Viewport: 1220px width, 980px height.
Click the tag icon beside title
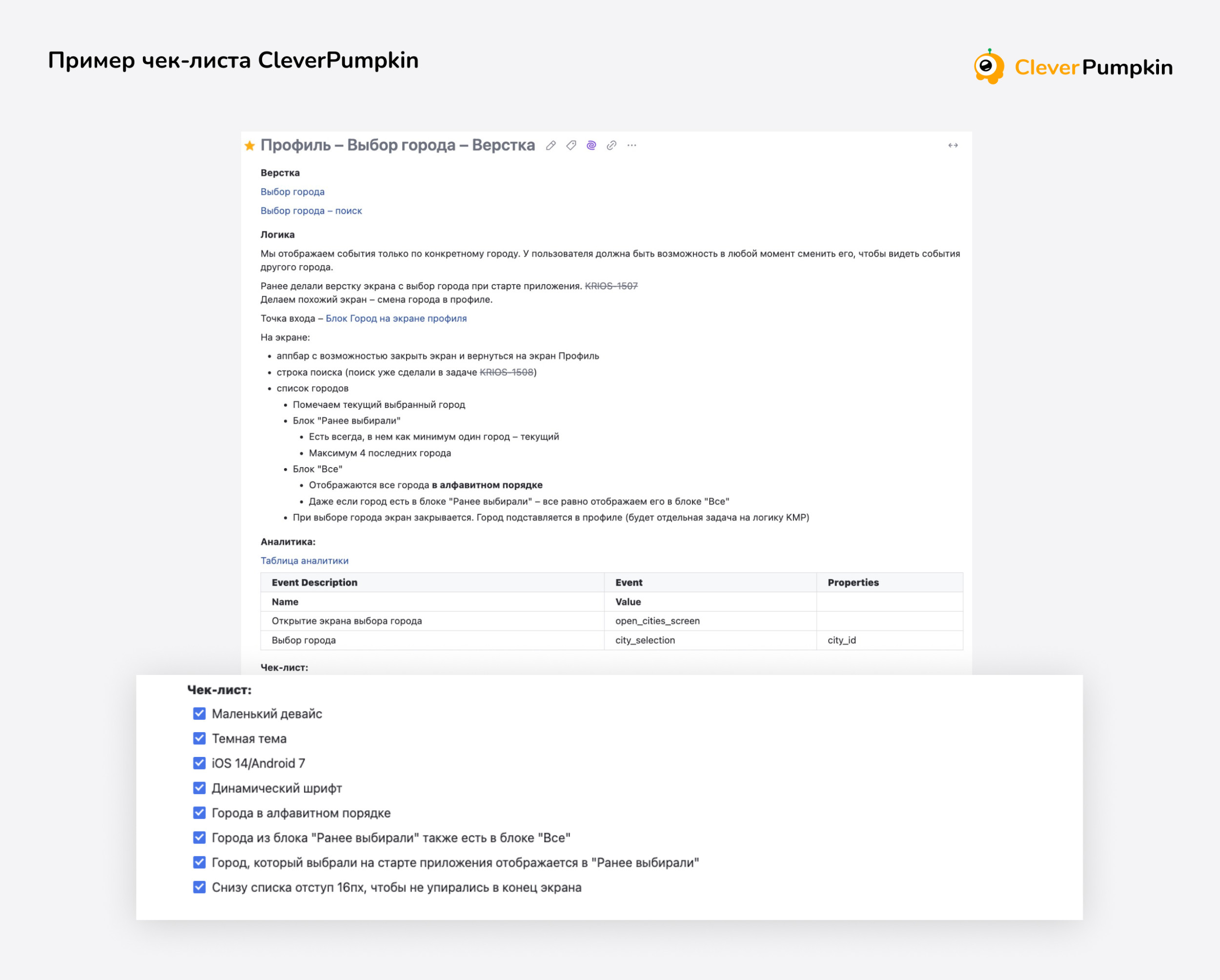[x=571, y=145]
